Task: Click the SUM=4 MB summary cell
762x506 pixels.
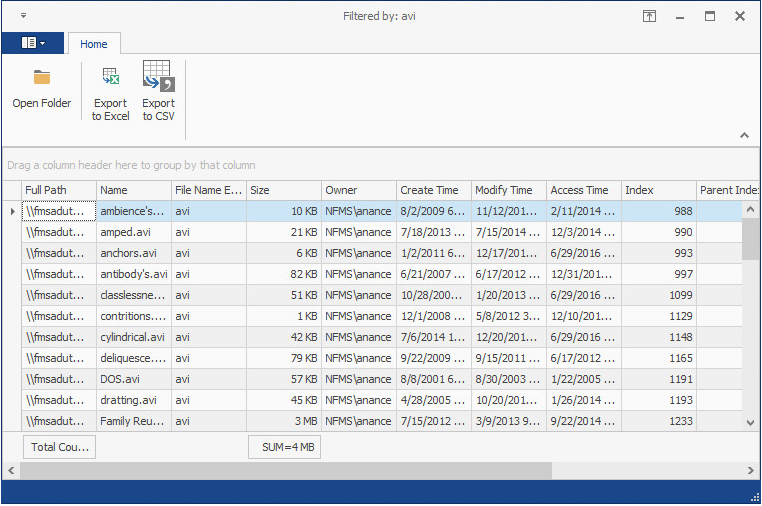Action: click(284, 447)
